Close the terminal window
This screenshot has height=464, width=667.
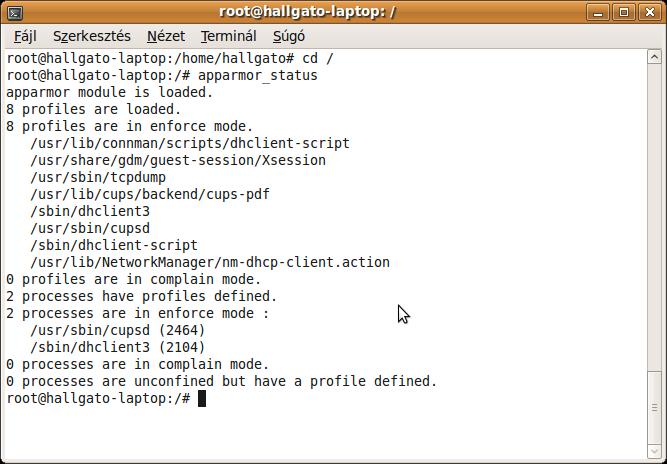(x=650, y=12)
